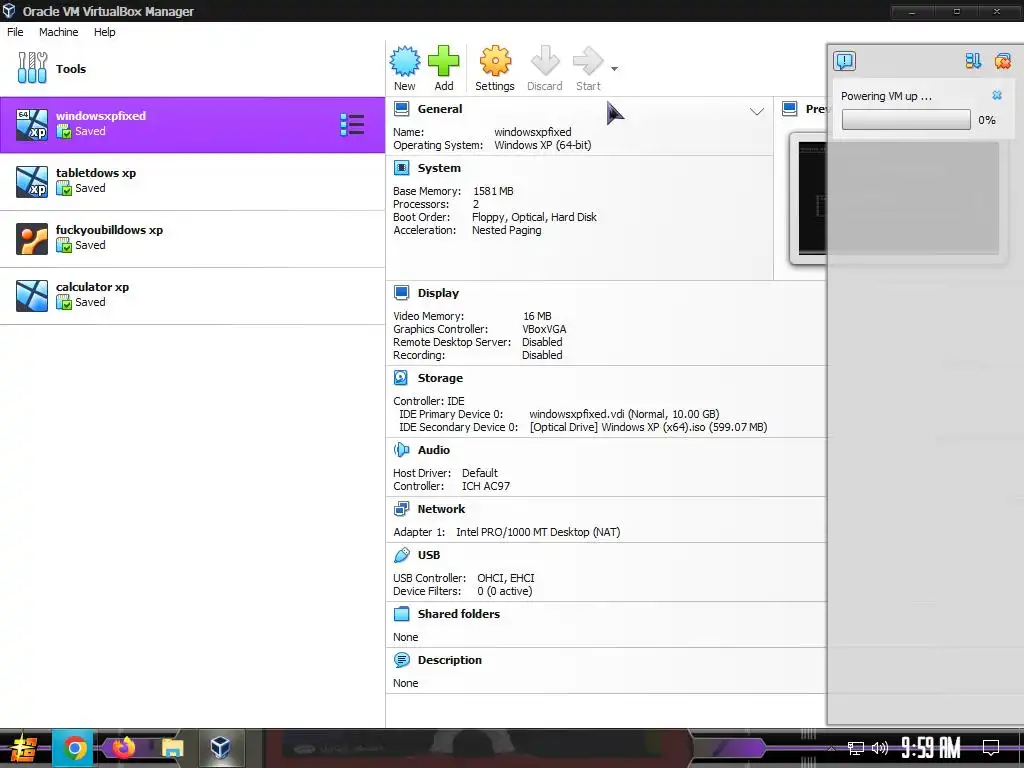This screenshot has width=1024, height=768.
Task: Click the New machine toolbar icon
Action: coord(405,61)
